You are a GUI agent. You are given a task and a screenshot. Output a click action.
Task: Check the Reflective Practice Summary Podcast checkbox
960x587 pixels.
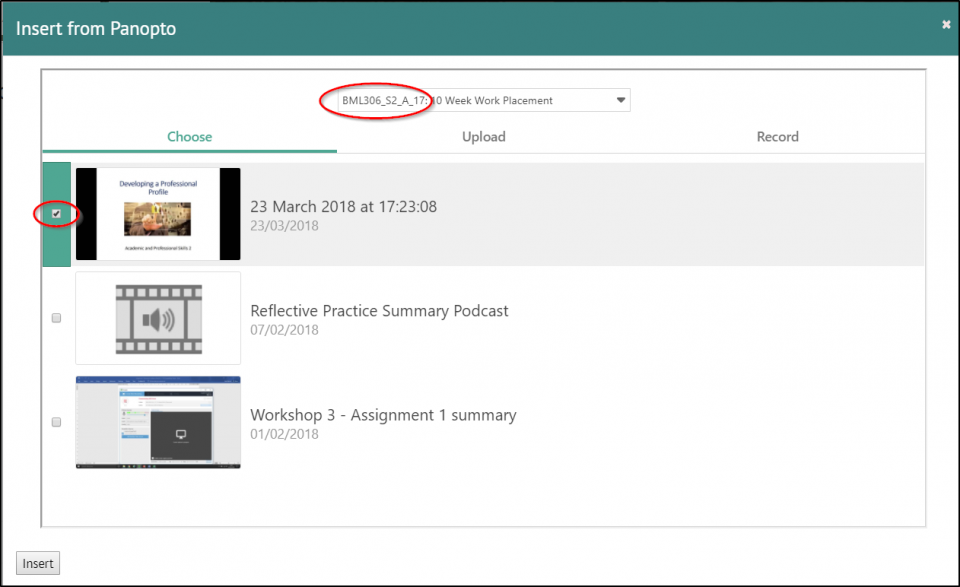tap(56, 318)
